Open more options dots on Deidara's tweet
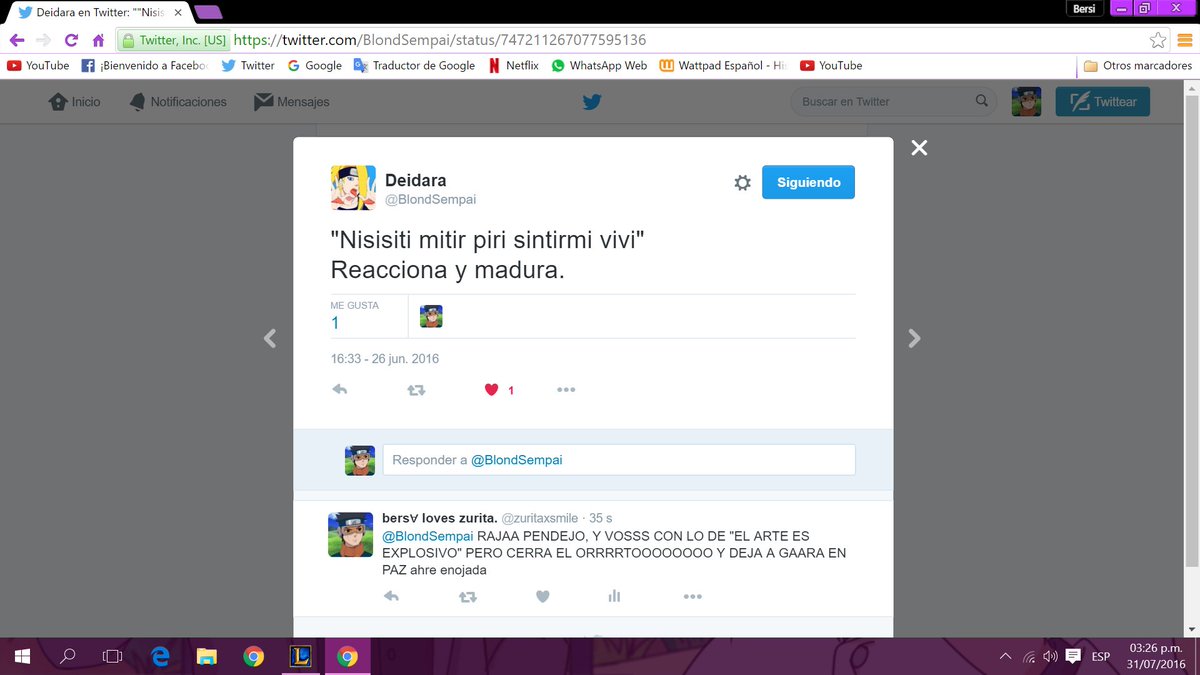Image resolution: width=1200 pixels, height=675 pixels. 566,390
